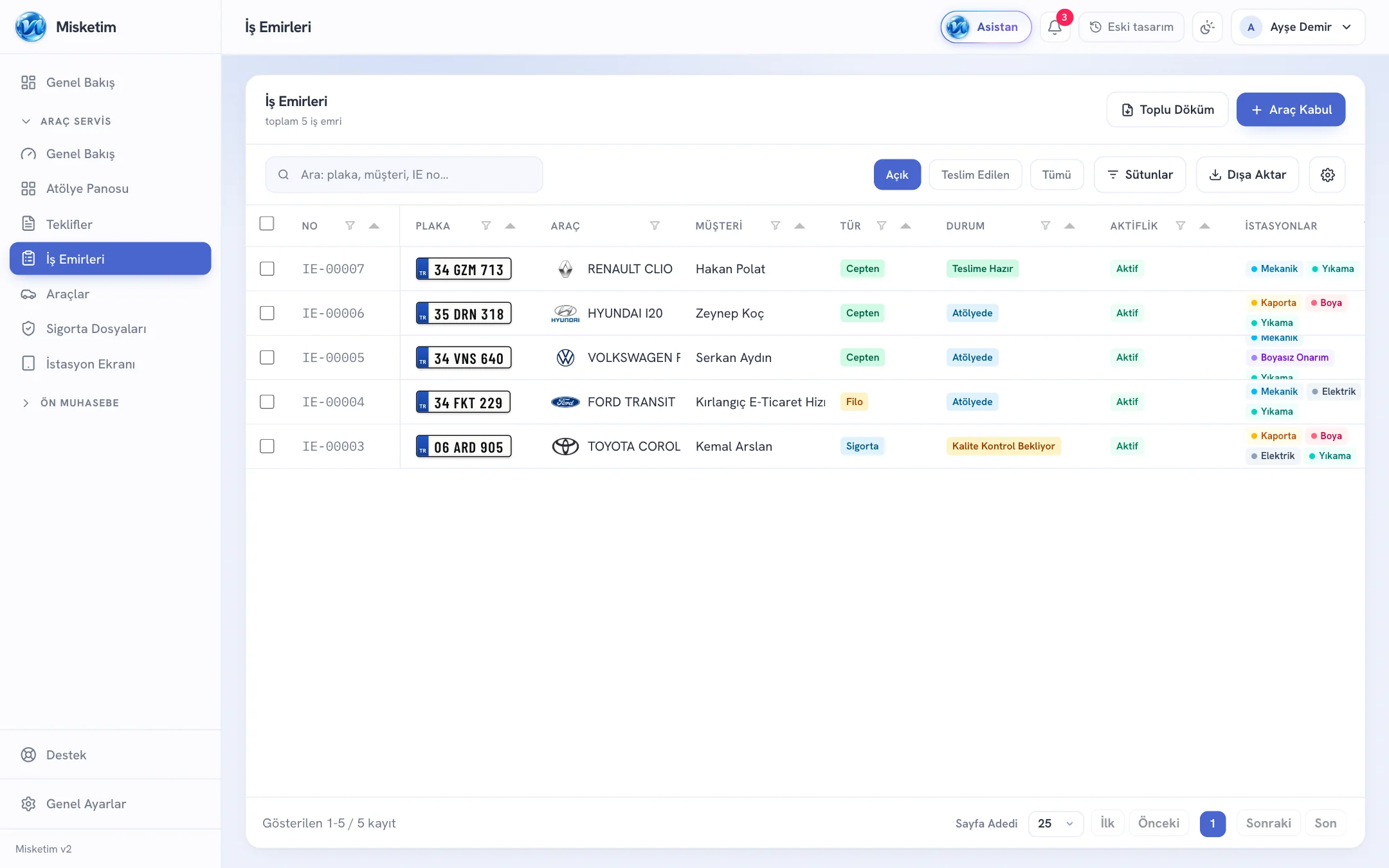Check the IE-00005 row checkbox
The width and height of the screenshot is (1389, 868).
(x=267, y=357)
